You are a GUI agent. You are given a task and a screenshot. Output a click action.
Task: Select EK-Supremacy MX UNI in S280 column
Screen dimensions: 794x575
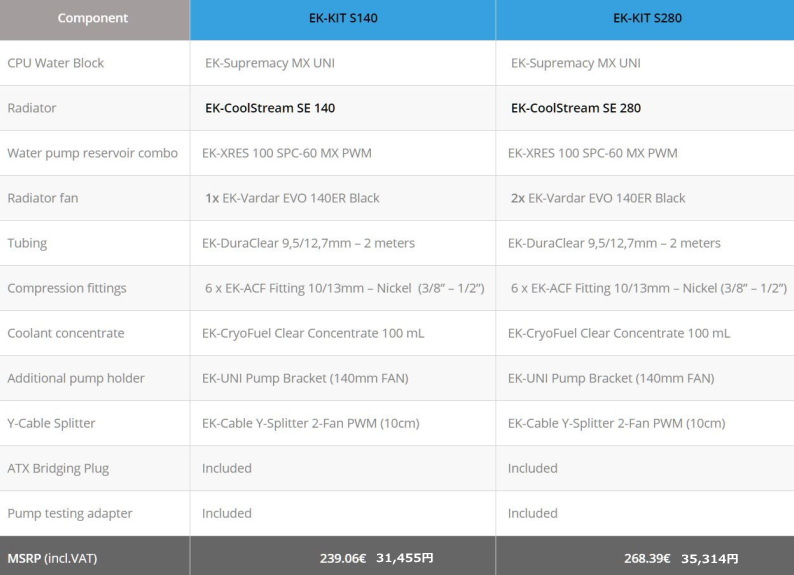click(x=576, y=63)
